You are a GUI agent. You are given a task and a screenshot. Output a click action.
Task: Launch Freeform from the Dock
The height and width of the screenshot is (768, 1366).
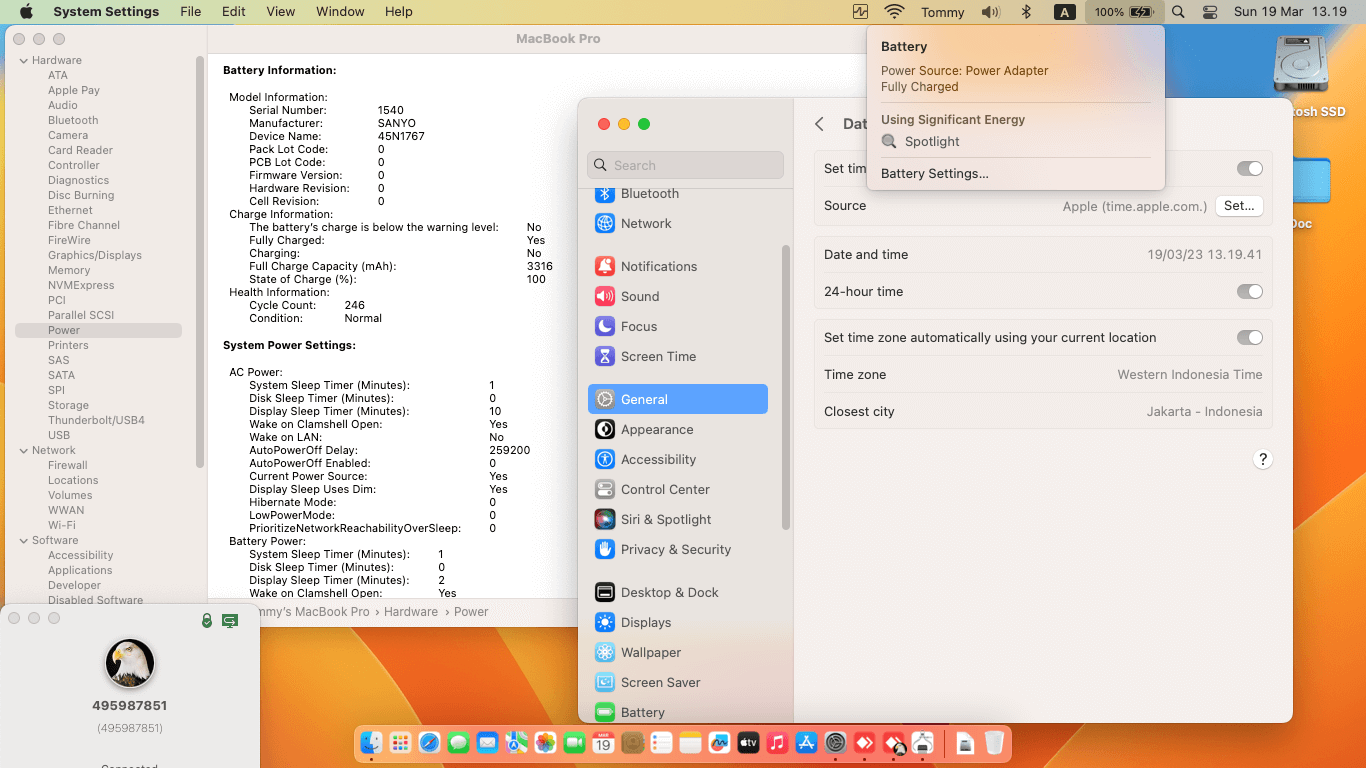[719, 743]
